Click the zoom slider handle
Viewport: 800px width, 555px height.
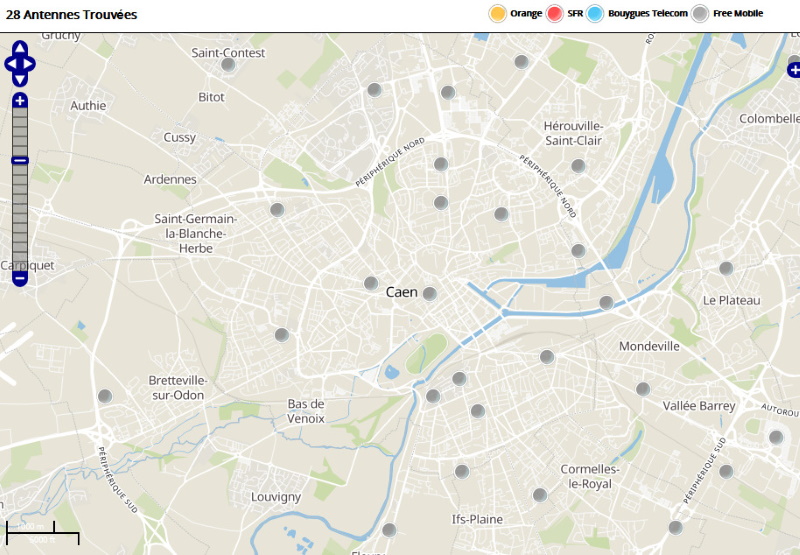coord(20,161)
